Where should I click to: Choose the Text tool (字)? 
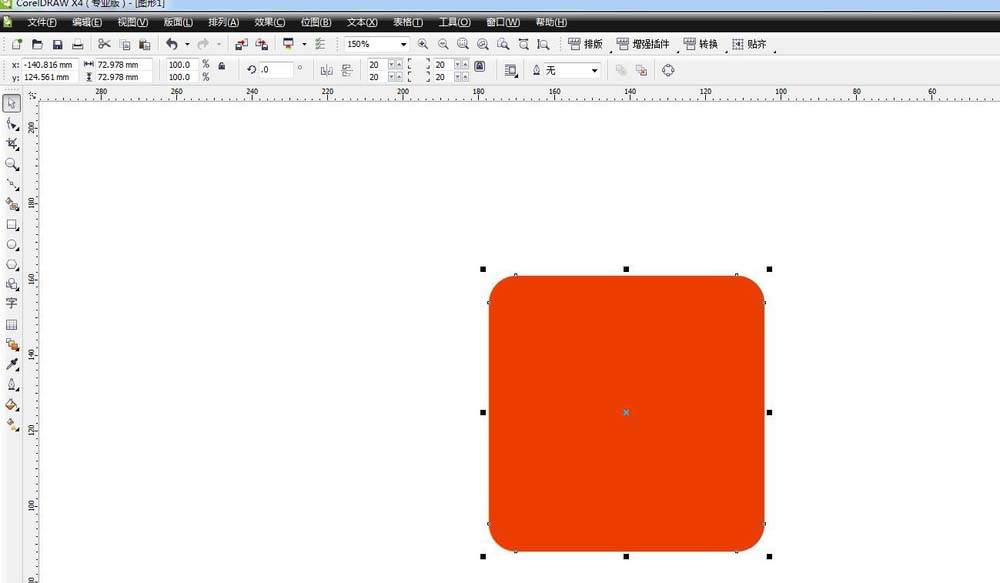tap(12, 304)
